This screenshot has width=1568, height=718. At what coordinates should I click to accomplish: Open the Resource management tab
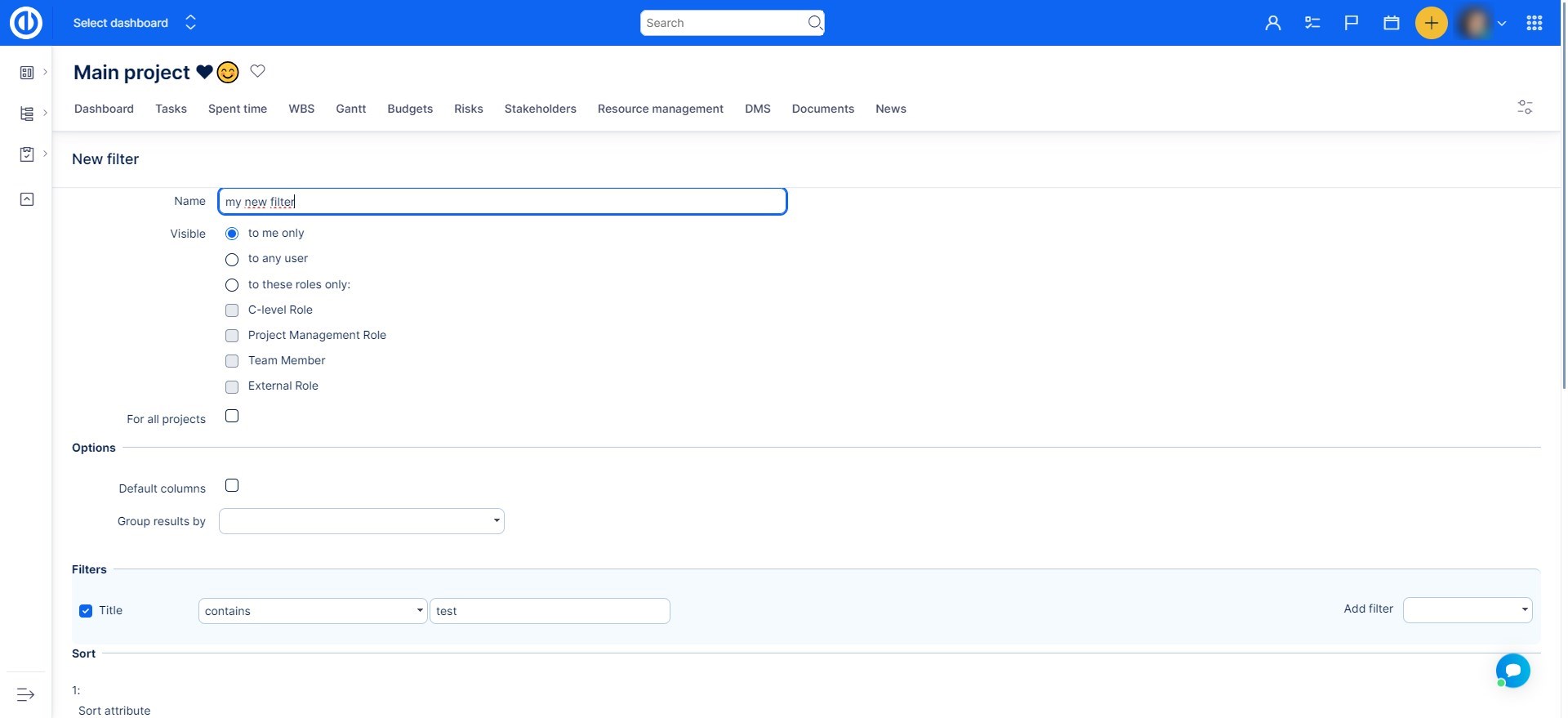(x=660, y=109)
